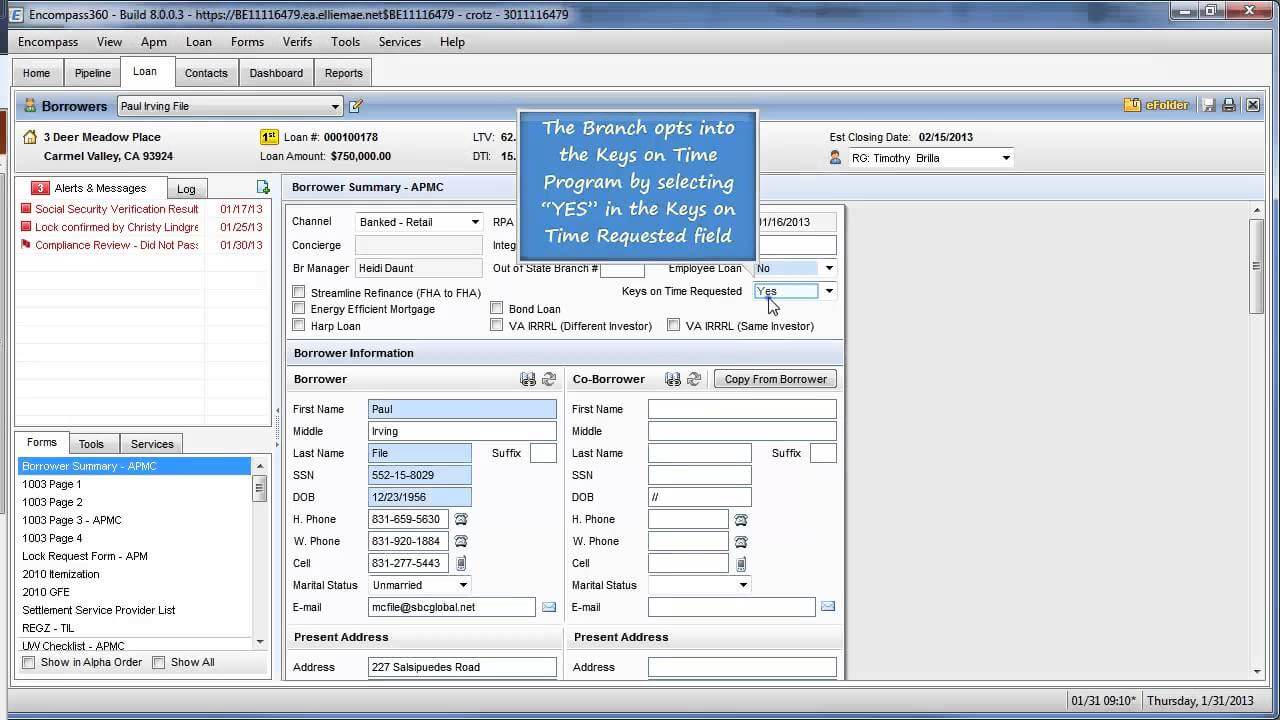Save the loan file using the disk icon
The height and width of the screenshot is (720, 1280).
click(x=1207, y=104)
